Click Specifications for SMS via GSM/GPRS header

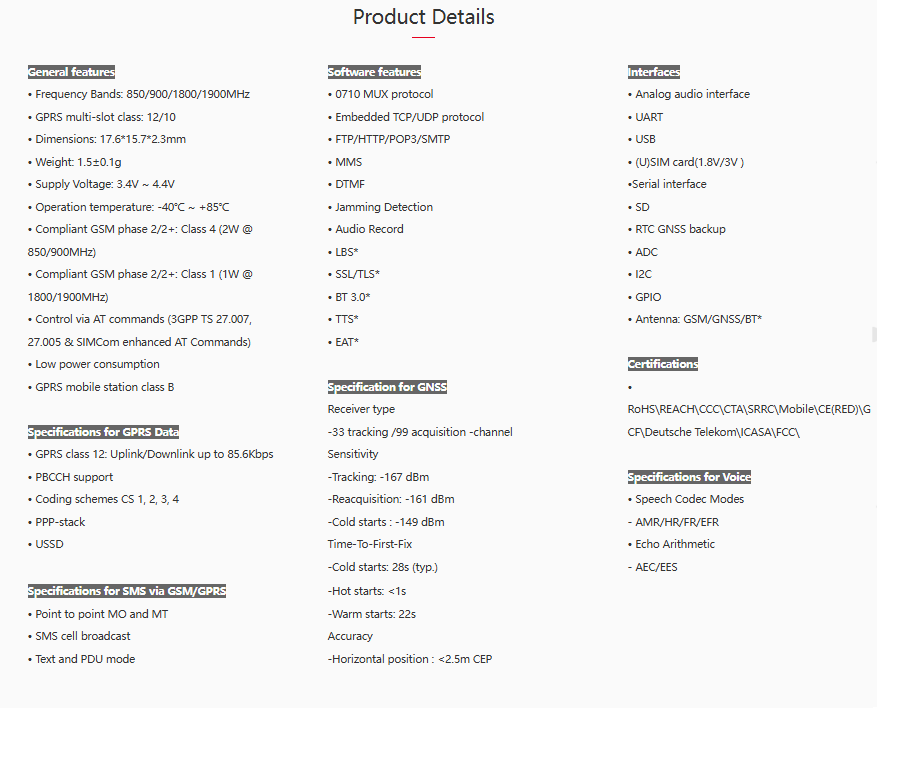pos(127,591)
